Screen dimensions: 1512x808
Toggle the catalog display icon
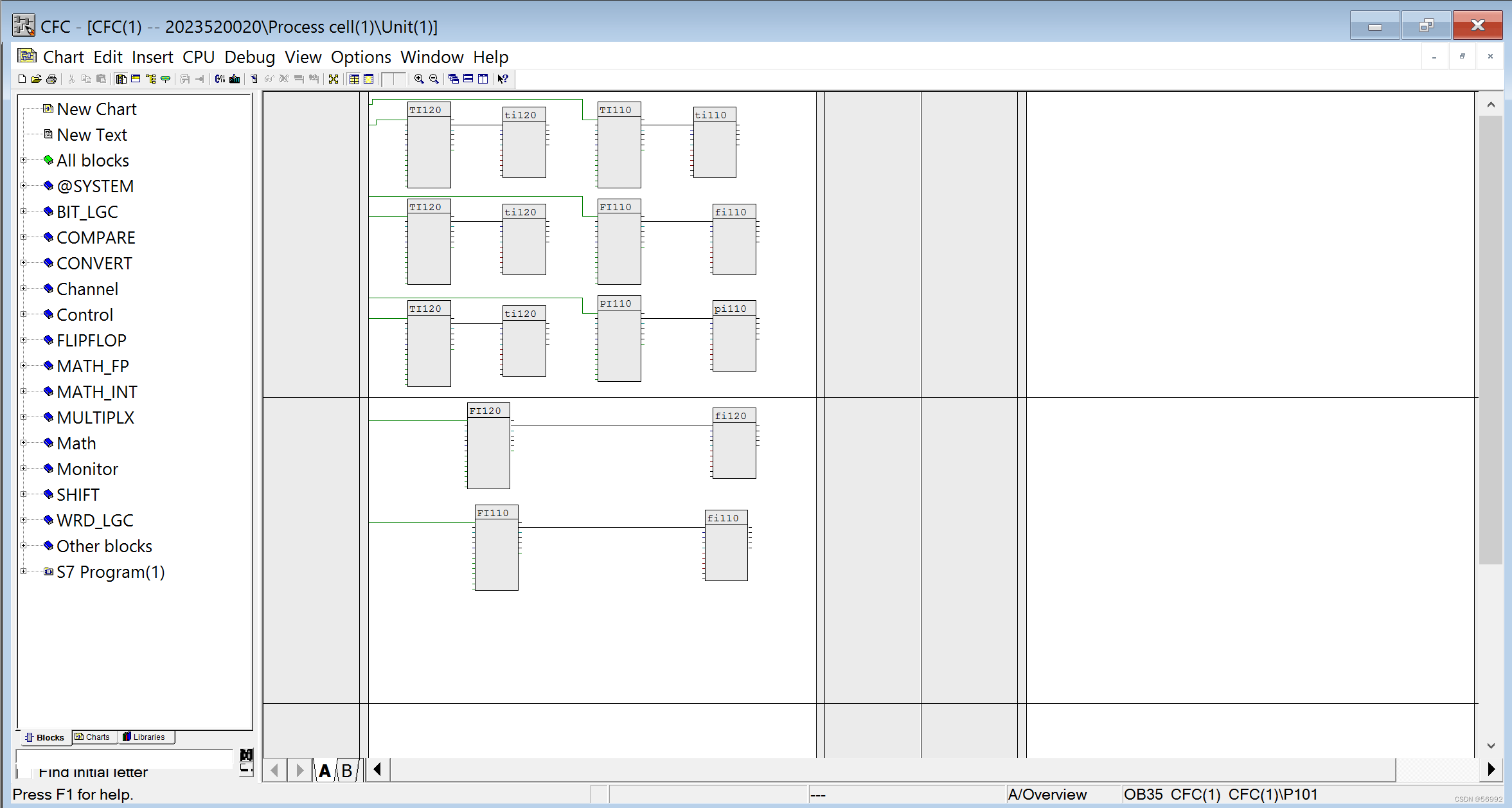point(121,78)
